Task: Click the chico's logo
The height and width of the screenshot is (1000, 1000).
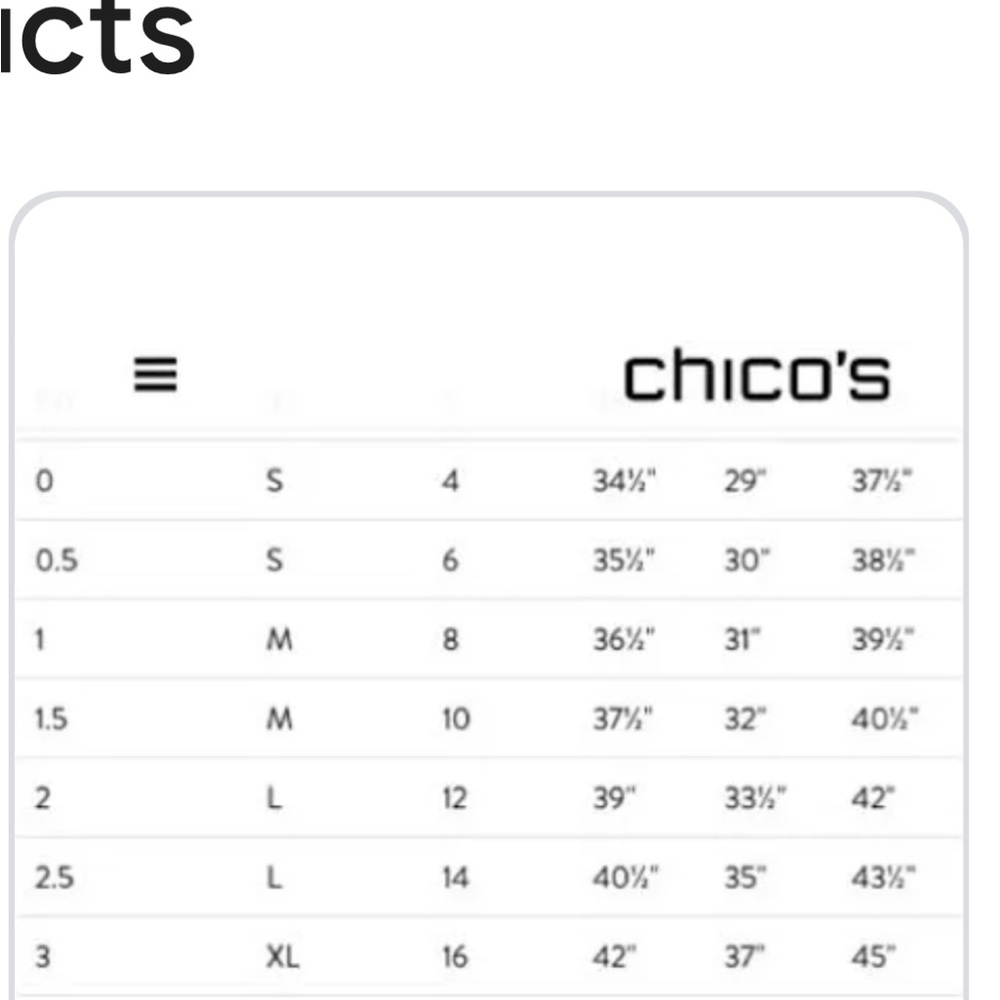Action: pos(756,377)
